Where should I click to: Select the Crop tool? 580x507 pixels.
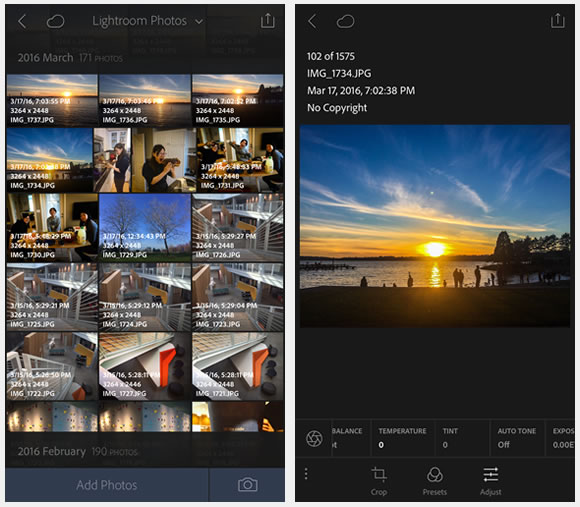point(379,481)
